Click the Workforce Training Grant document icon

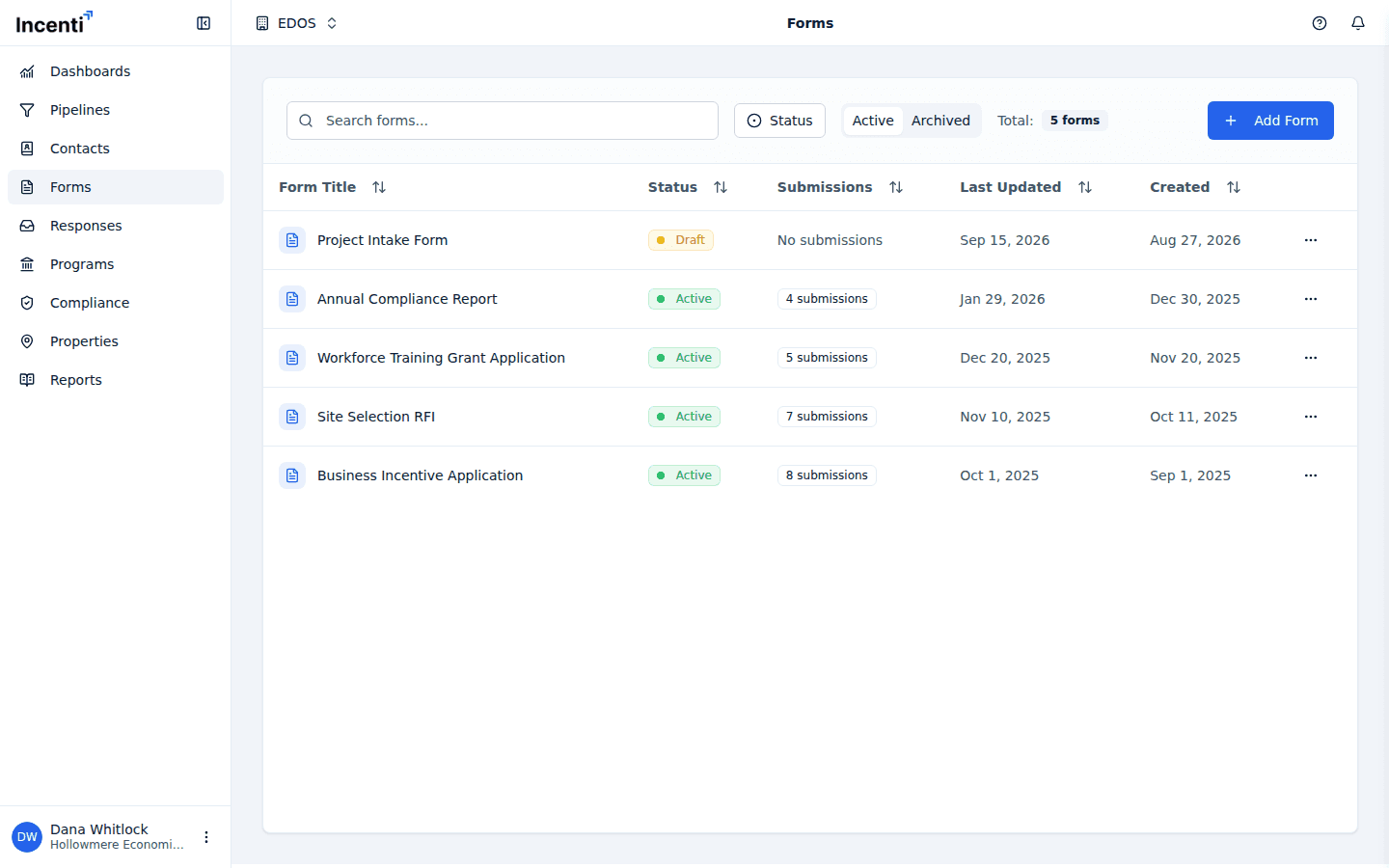[292, 358]
